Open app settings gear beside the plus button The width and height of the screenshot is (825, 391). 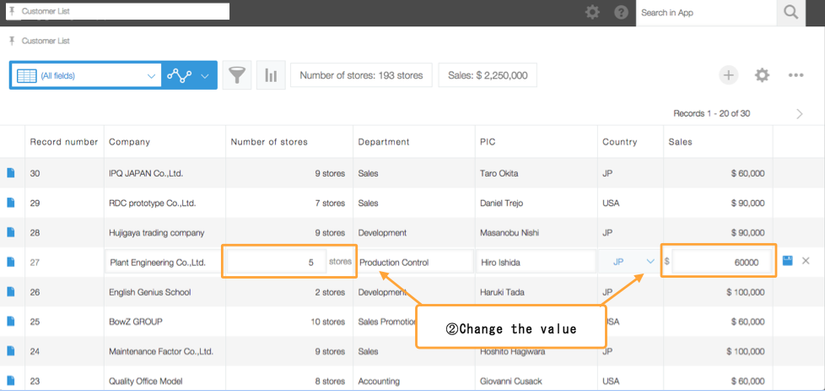point(762,75)
